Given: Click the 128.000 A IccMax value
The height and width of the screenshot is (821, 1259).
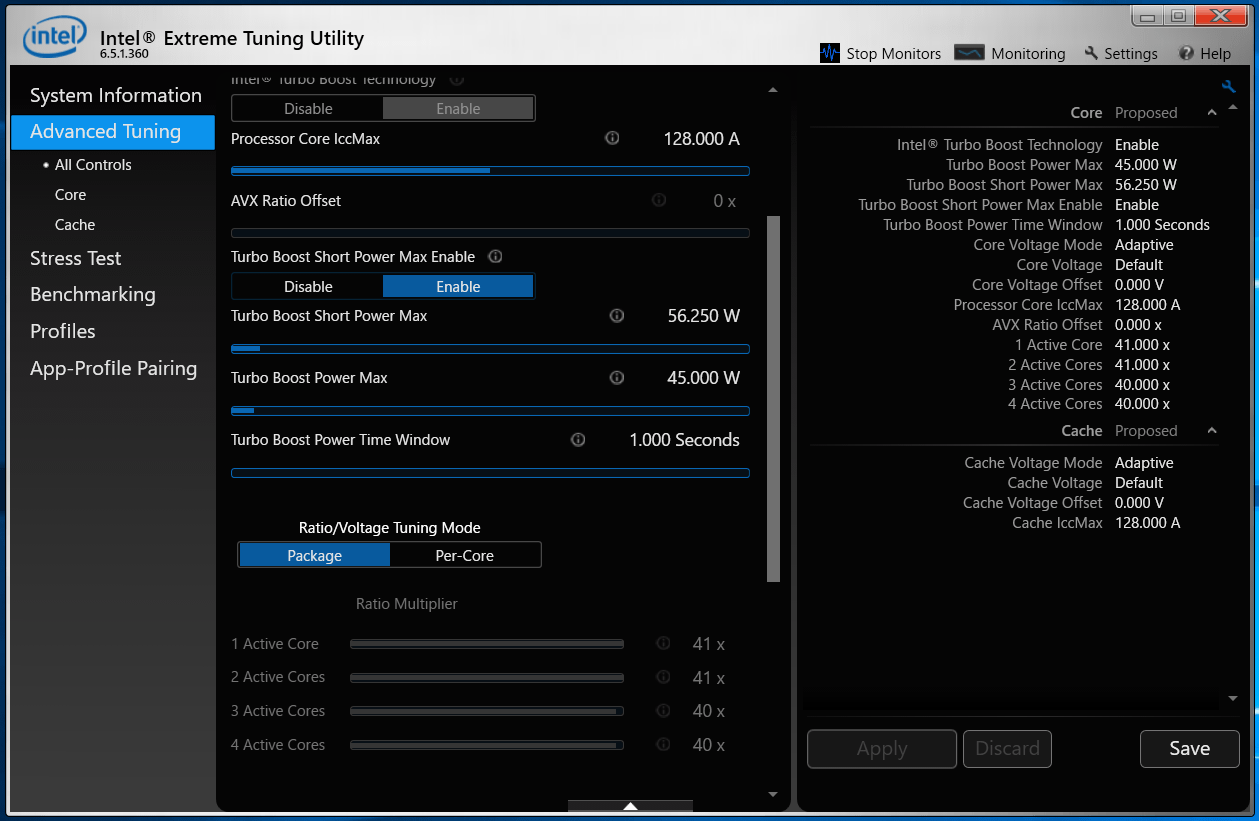Looking at the screenshot, I should [x=702, y=139].
